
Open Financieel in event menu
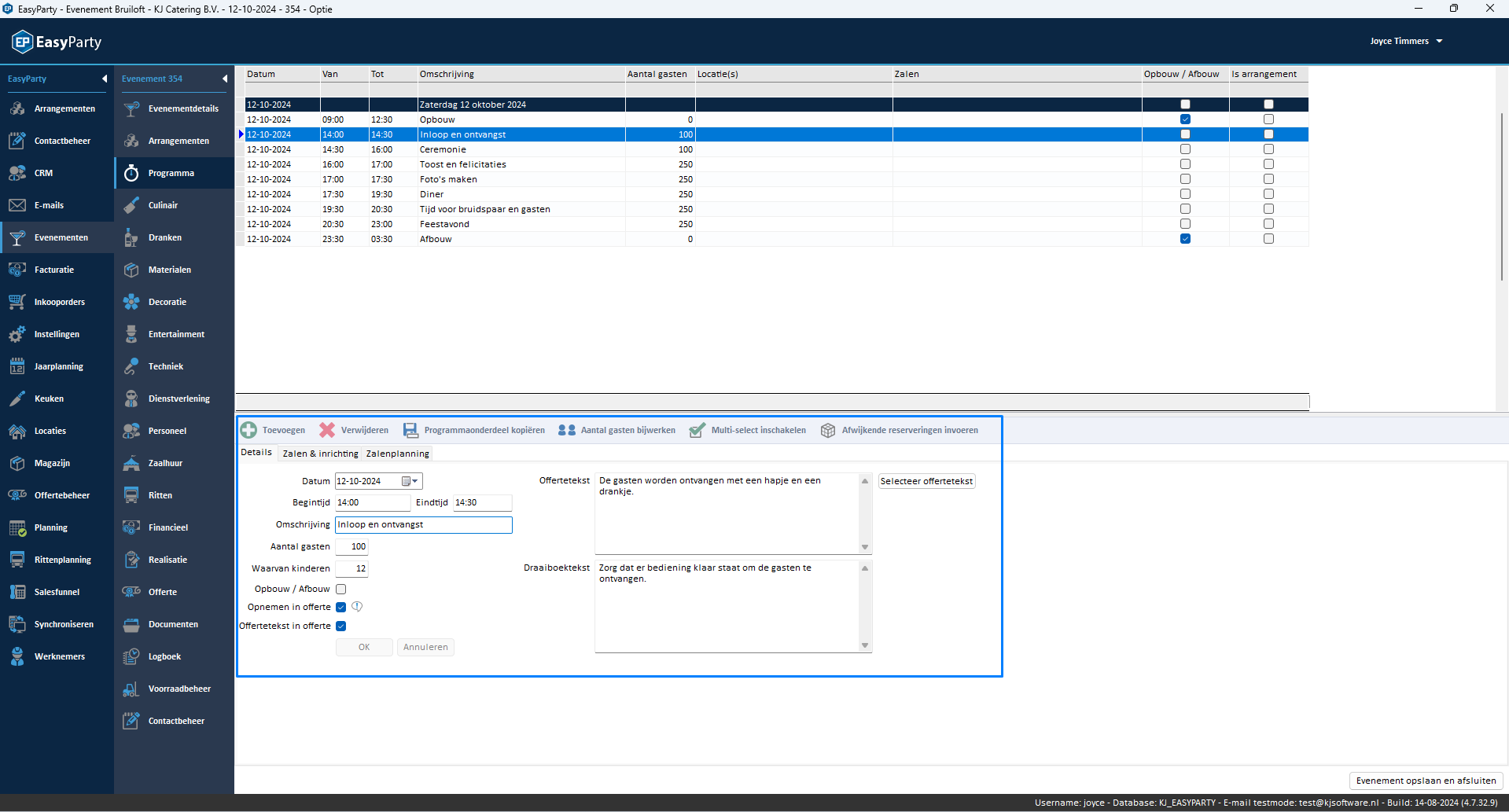(x=174, y=527)
